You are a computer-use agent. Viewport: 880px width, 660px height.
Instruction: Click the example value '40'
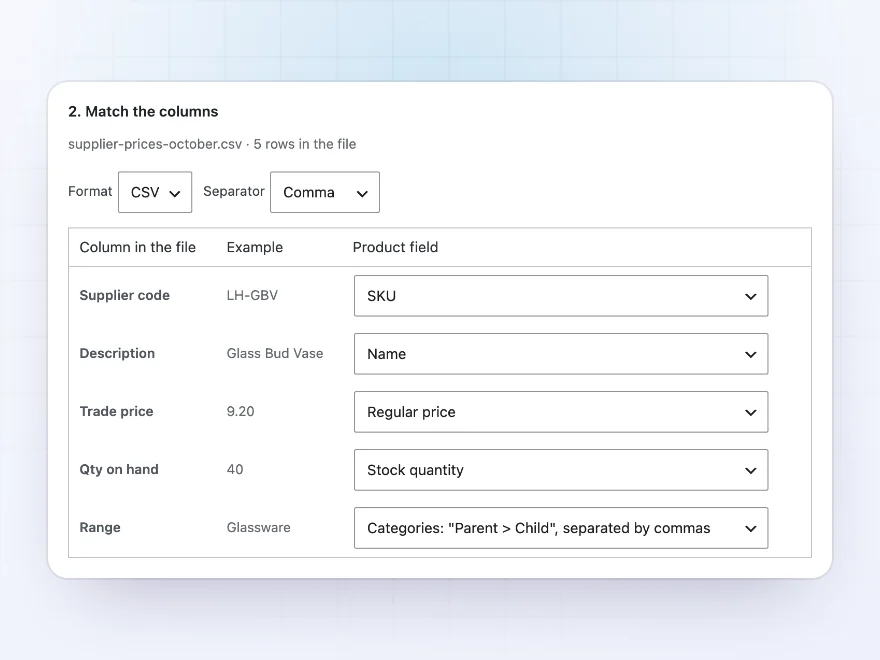235,469
